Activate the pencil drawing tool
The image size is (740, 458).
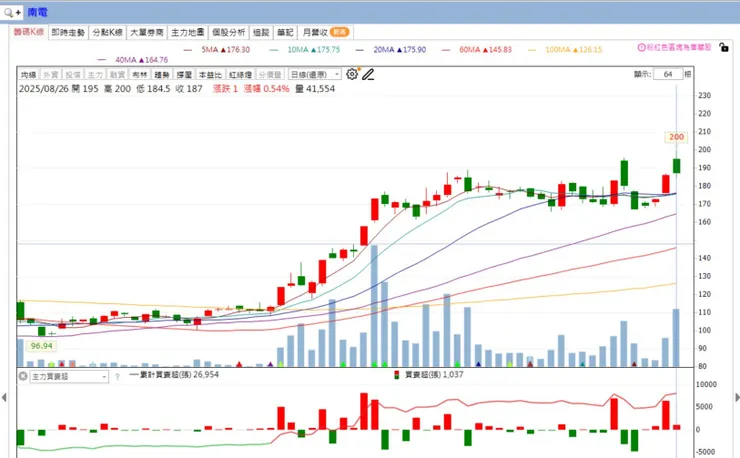(368, 74)
